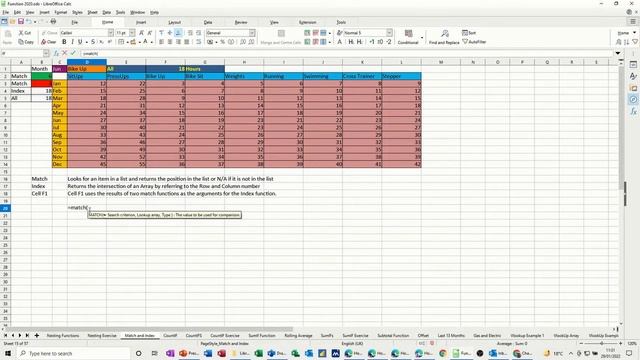
Task: Open the cell style dropdown
Action: click(389, 33)
